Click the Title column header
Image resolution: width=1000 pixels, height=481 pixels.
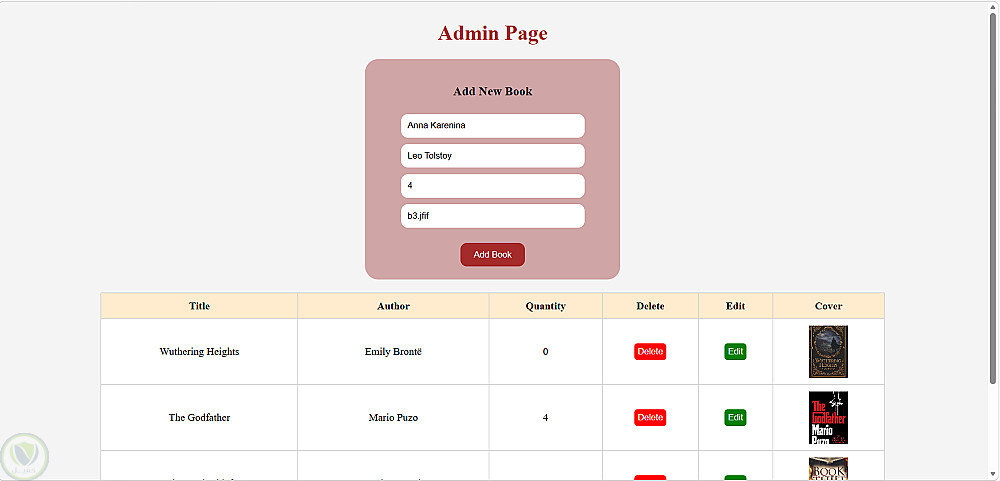tap(199, 306)
